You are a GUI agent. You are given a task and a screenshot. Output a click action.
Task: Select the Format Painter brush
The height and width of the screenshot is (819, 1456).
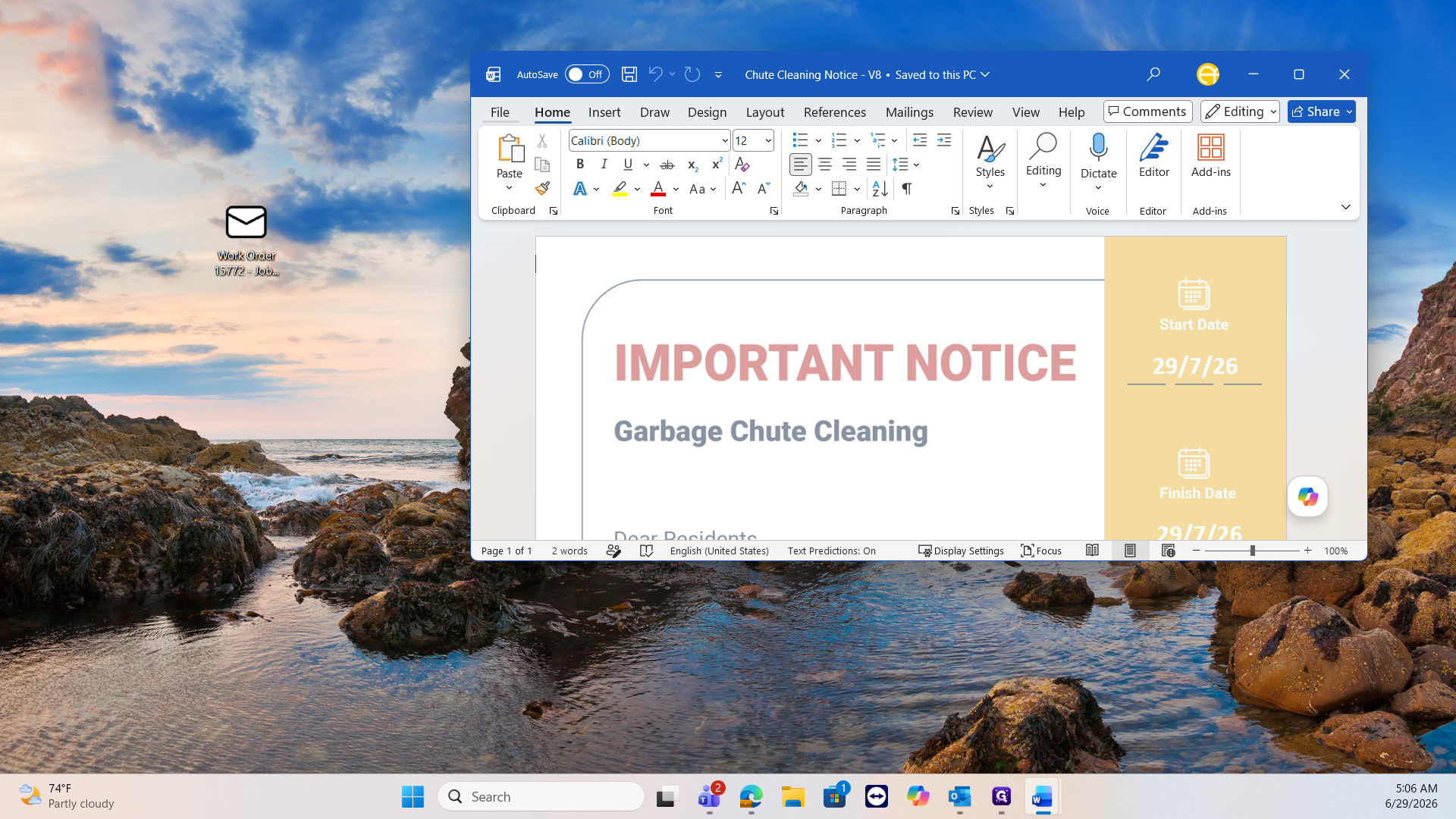541,188
